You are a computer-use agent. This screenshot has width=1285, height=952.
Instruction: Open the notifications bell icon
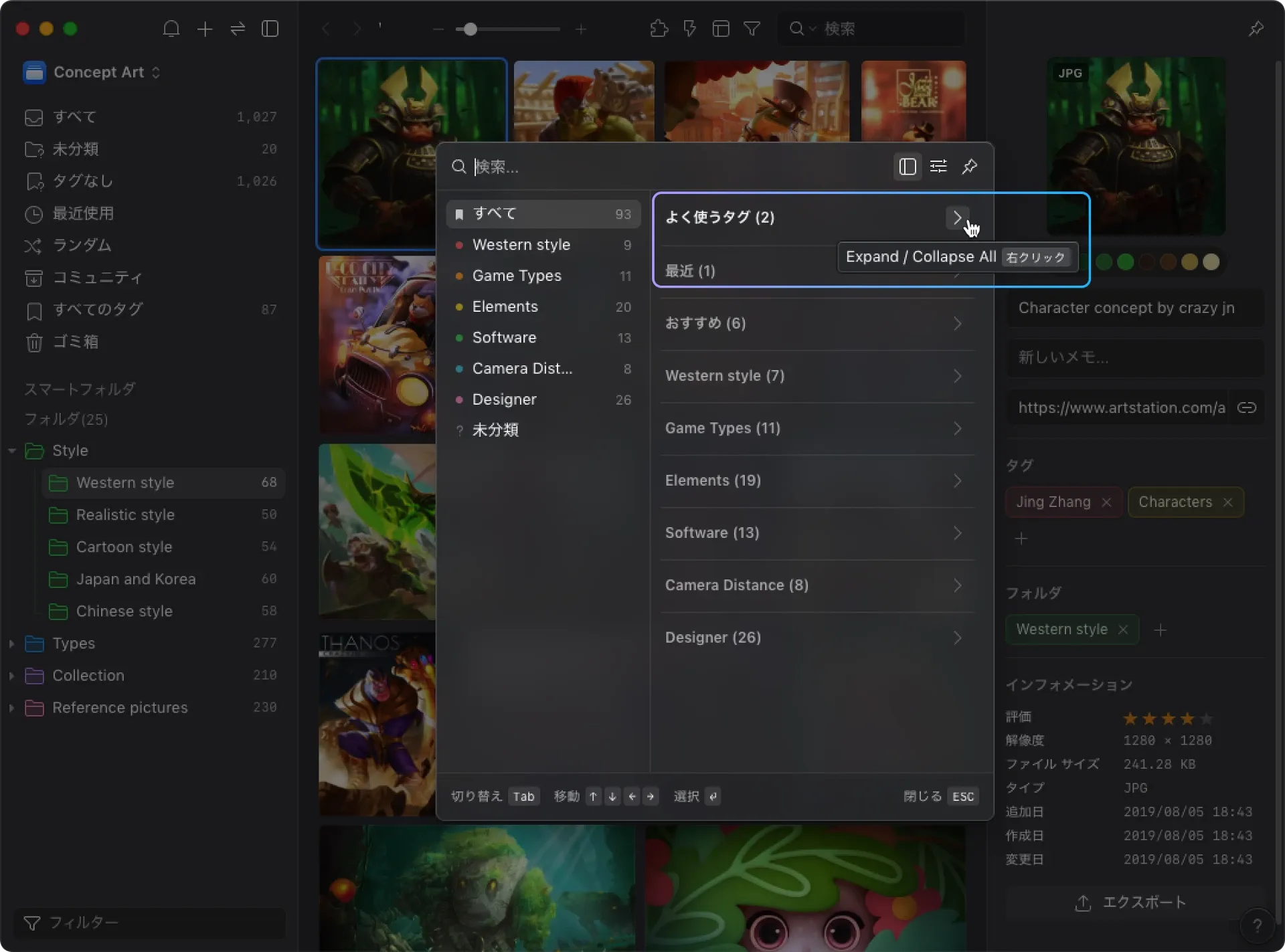click(171, 29)
